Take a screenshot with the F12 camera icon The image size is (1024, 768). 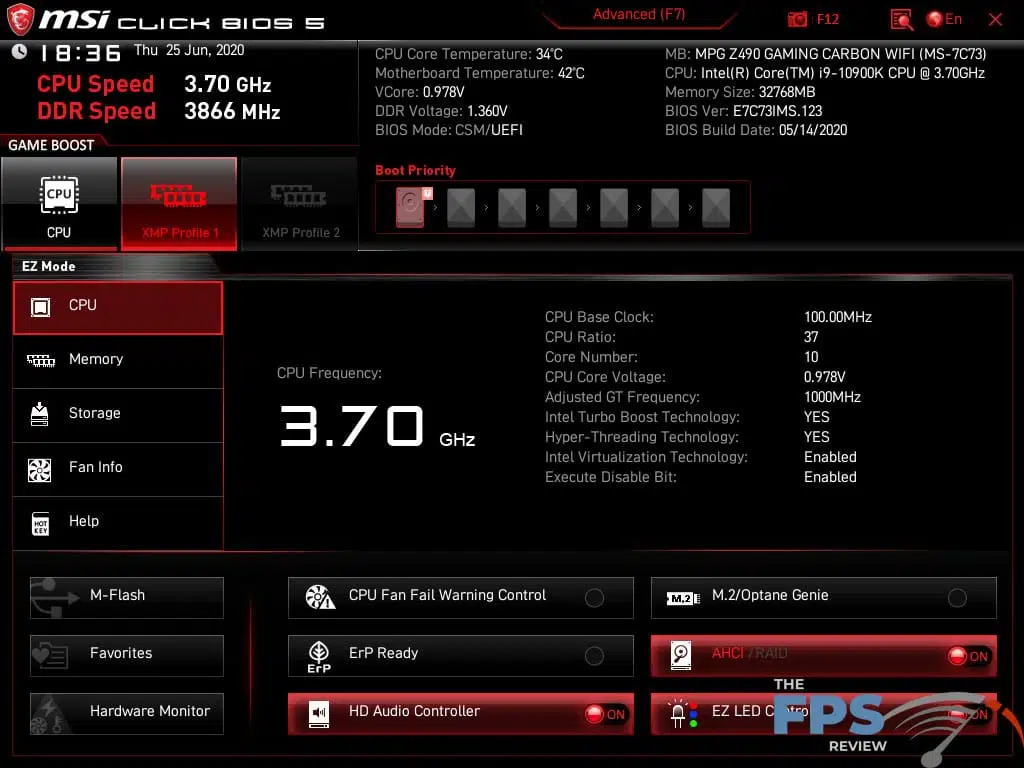click(797, 19)
